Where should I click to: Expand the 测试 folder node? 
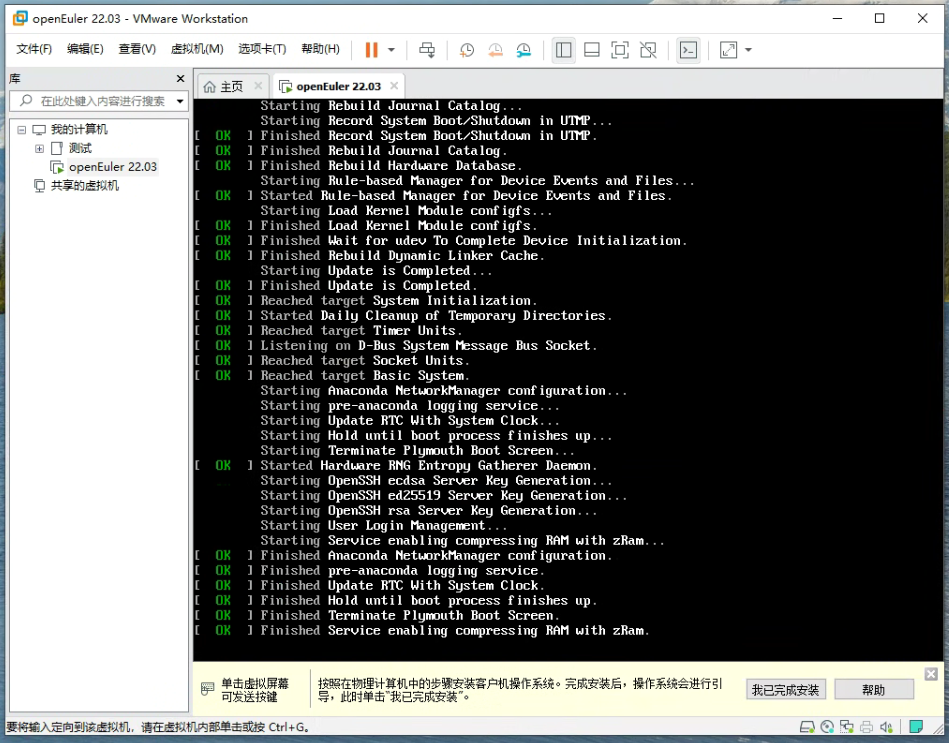pyautogui.click(x=39, y=148)
